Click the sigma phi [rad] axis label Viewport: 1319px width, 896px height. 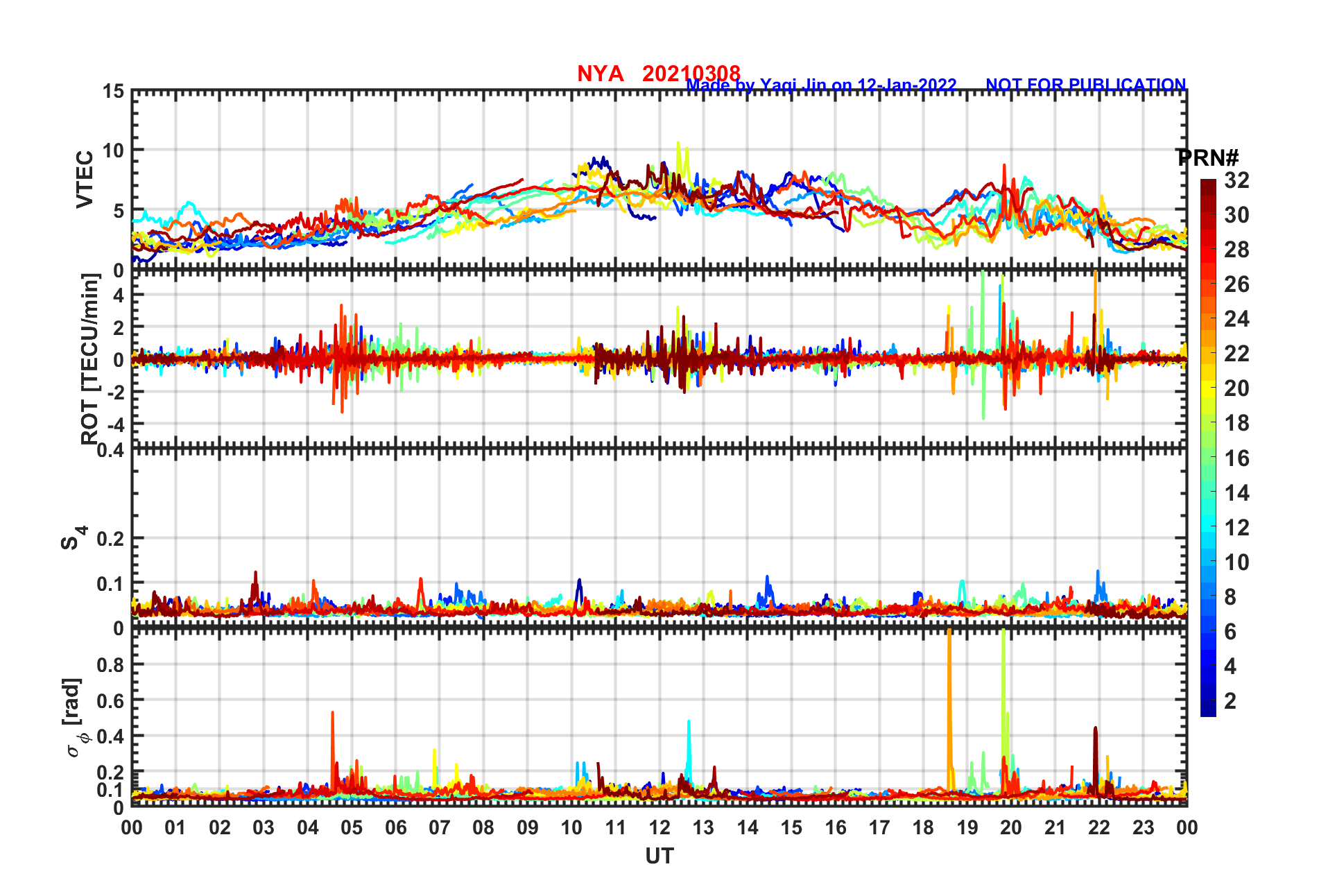[74, 718]
